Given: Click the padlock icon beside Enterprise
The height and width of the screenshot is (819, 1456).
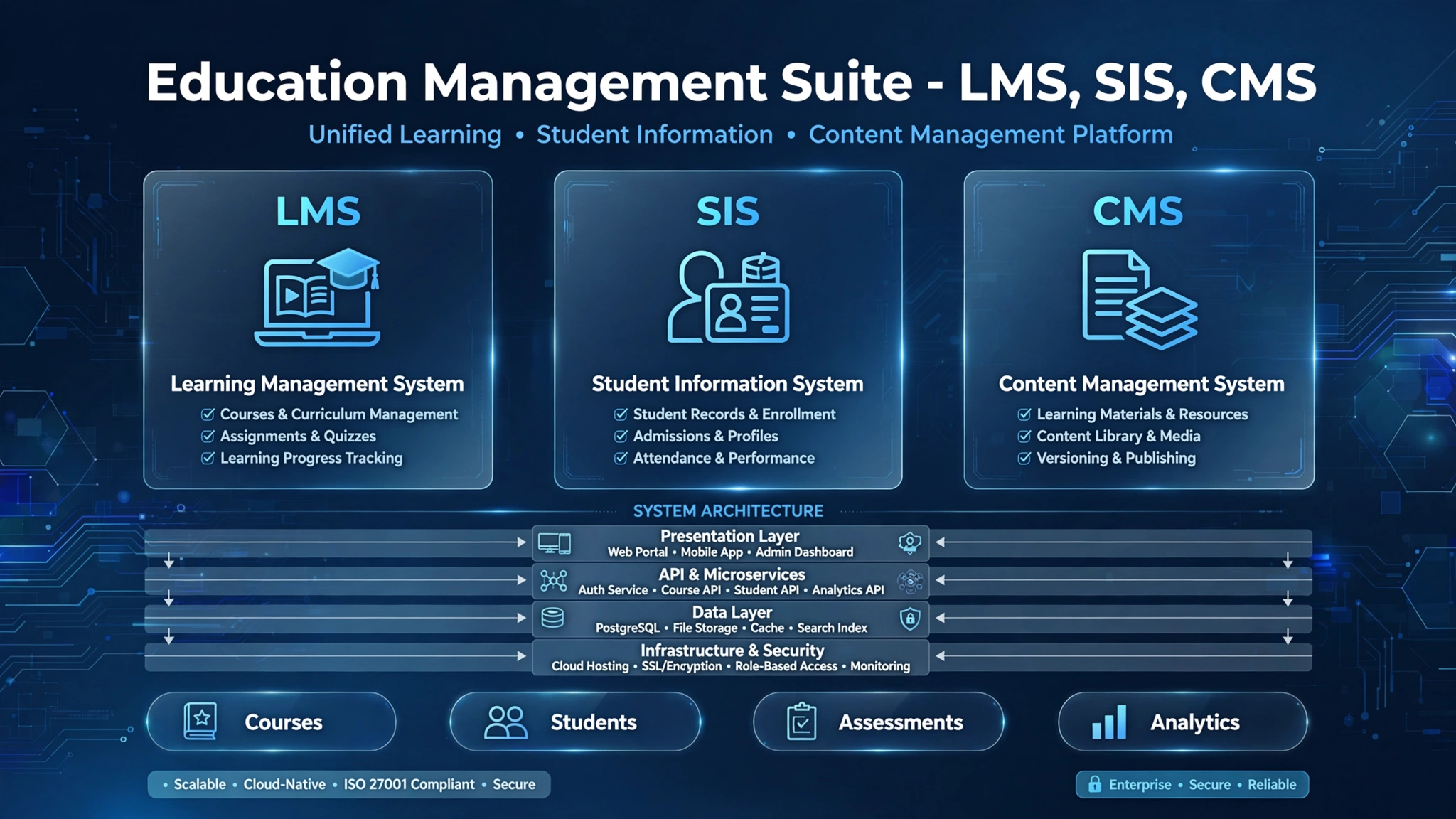Looking at the screenshot, I should point(1095,784).
